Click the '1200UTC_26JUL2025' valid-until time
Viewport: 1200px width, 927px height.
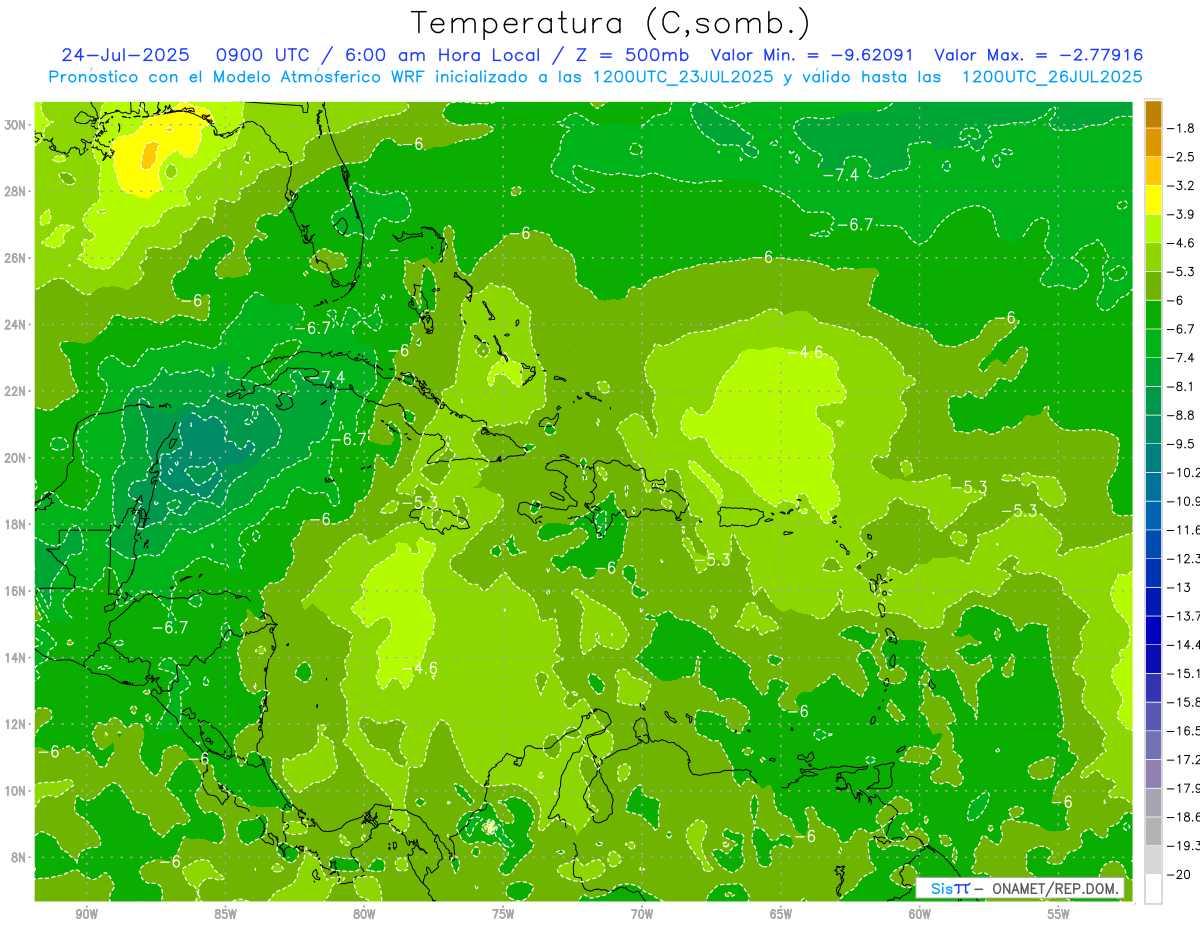1052,77
